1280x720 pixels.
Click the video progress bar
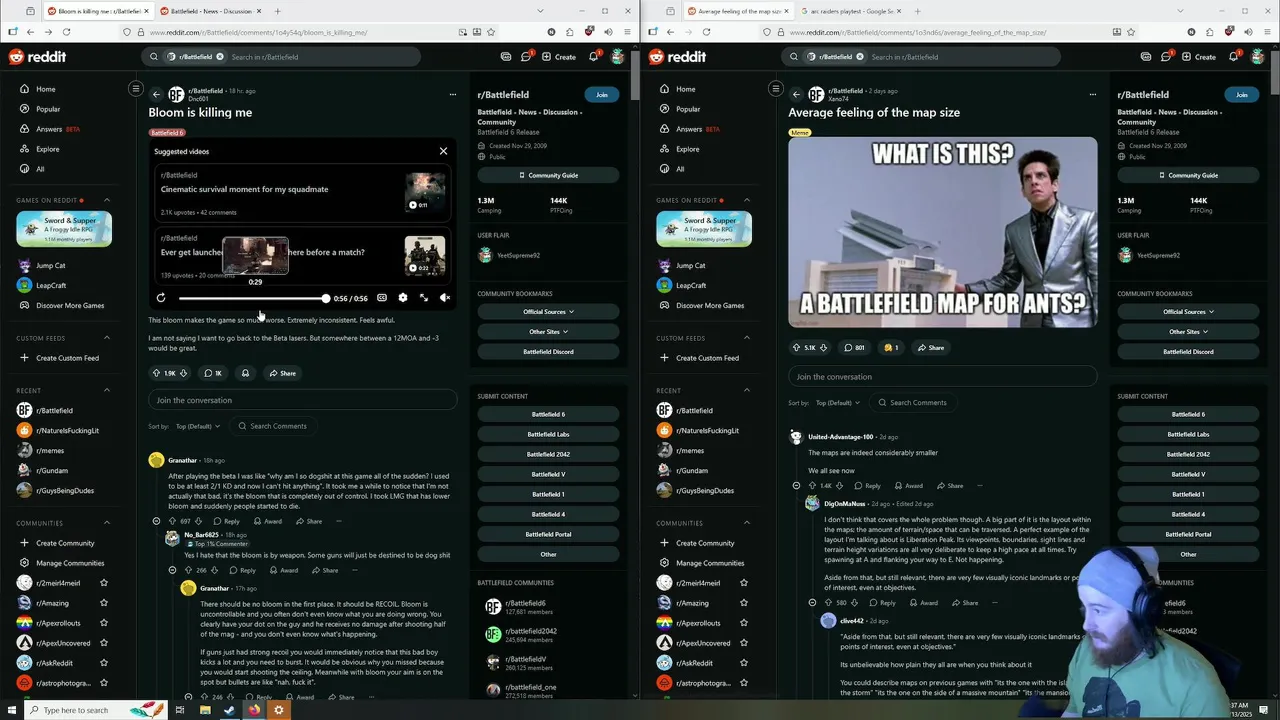coord(254,298)
